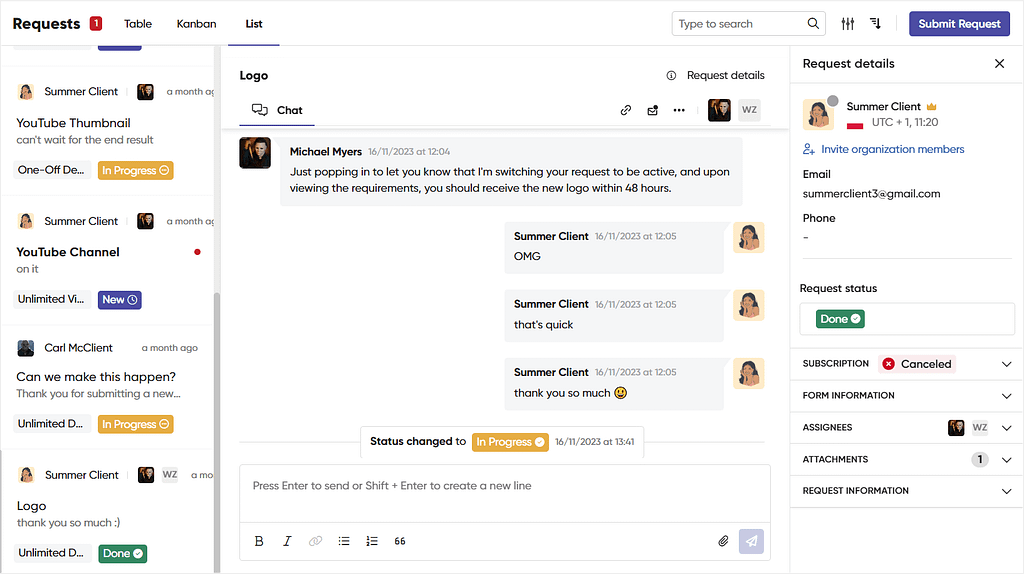The height and width of the screenshot is (574, 1024).
Task: Click the mail notification icon in chat header
Action: point(652,110)
